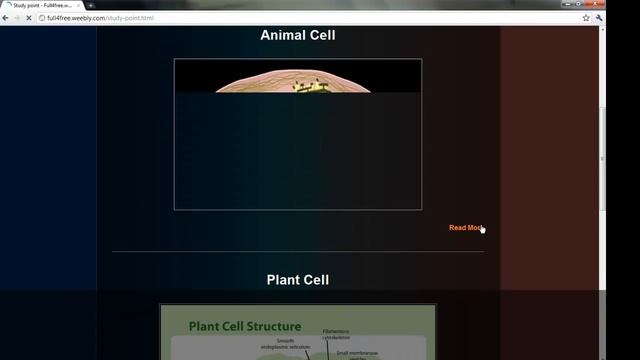Screen dimensions: 640x360
Task: Stop the page from loading
Action: [29, 18]
